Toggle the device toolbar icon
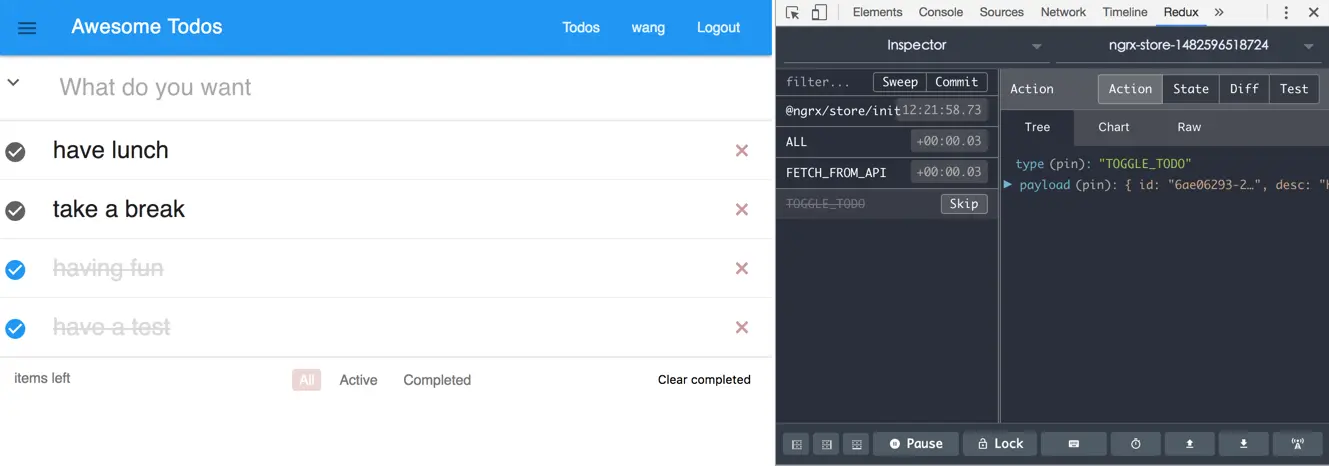Viewport: 1329px width, 466px height. point(819,13)
